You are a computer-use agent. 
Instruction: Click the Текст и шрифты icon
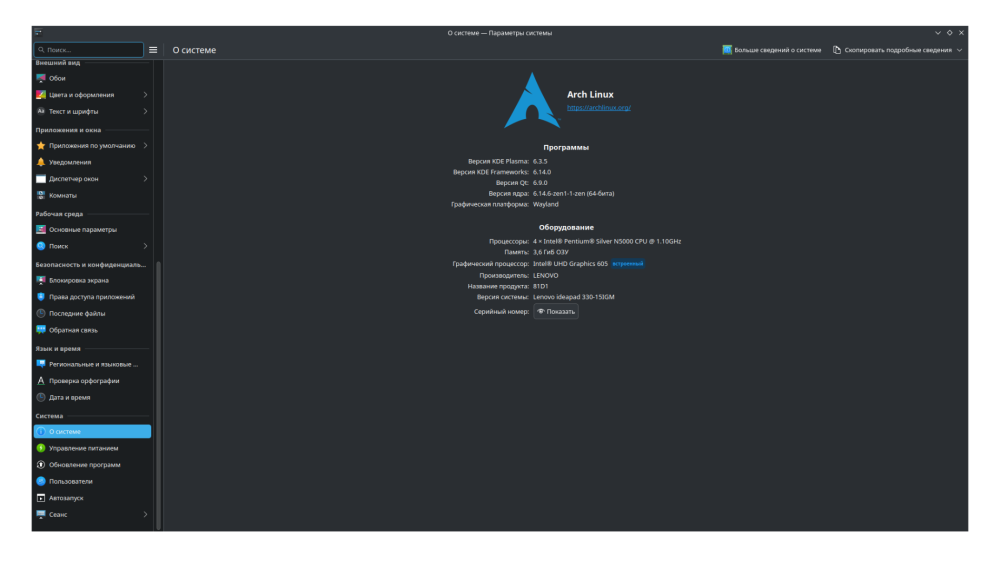(x=41, y=111)
